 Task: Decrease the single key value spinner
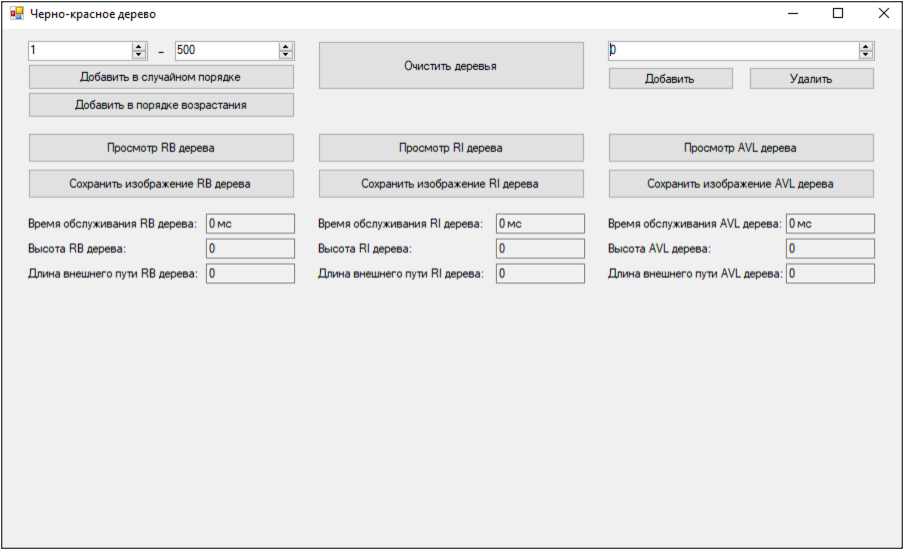(866, 55)
